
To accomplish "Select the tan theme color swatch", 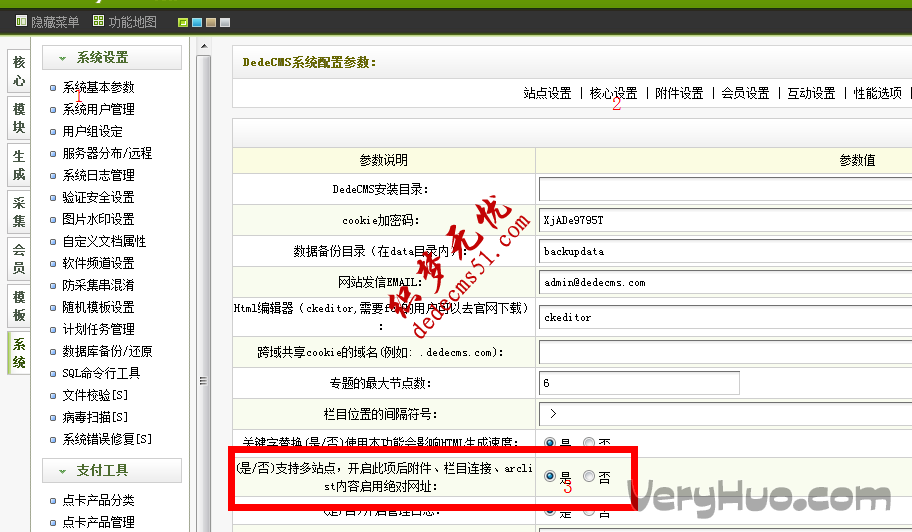I will 211,23.
